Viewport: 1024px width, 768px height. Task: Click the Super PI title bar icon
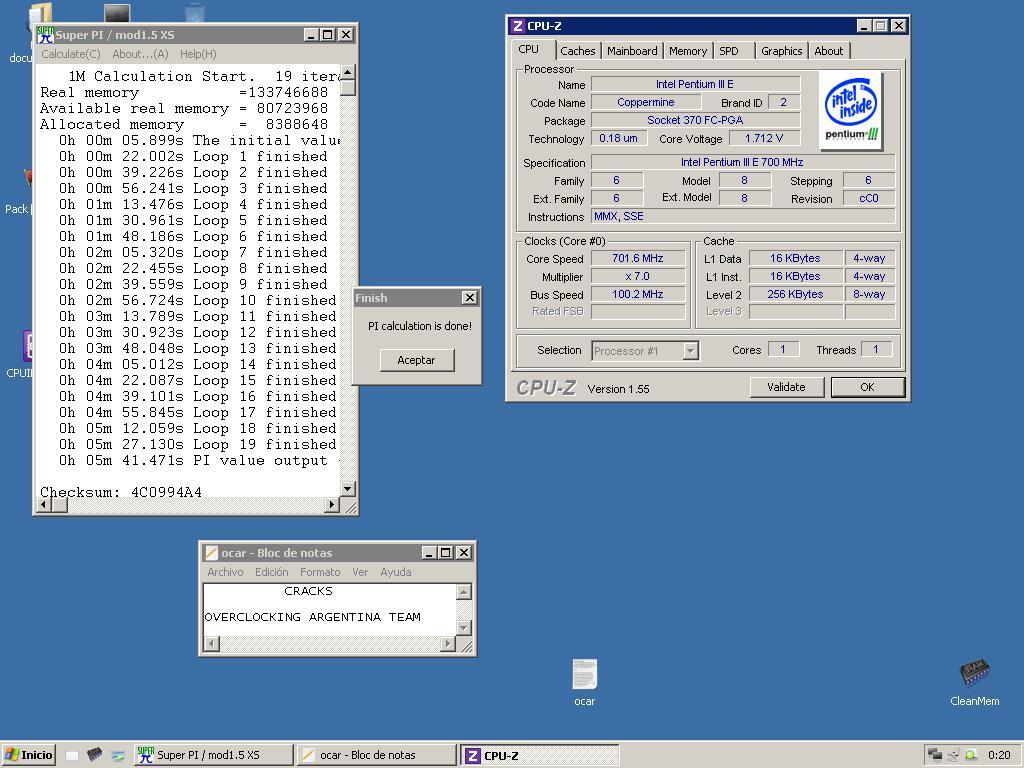(x=45, y=35)
